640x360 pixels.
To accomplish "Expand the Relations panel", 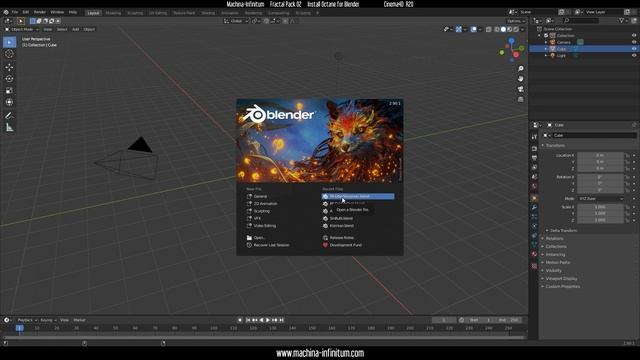I will [553, 238].
